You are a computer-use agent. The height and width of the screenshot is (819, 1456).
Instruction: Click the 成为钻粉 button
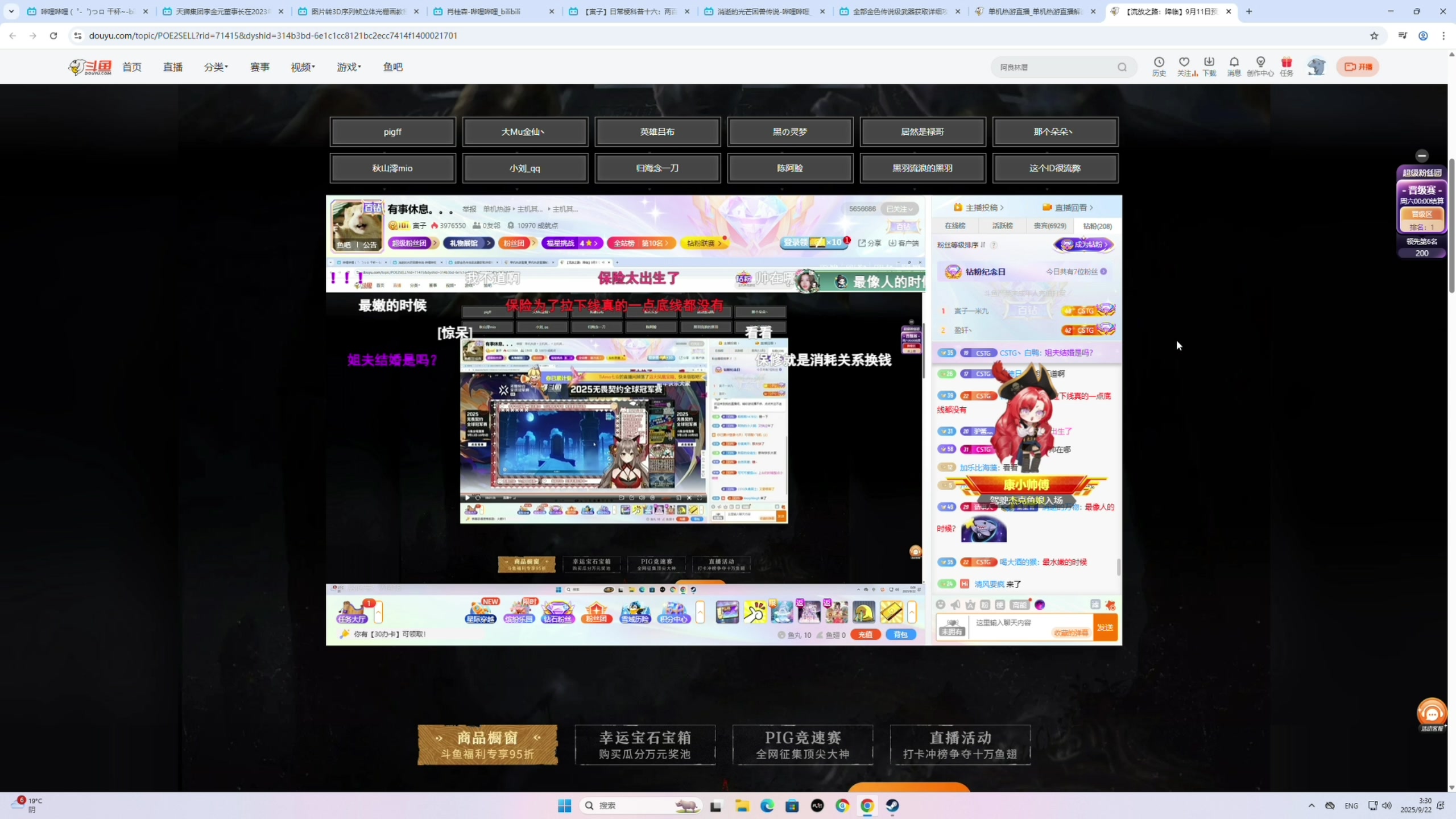point(1083,245)
